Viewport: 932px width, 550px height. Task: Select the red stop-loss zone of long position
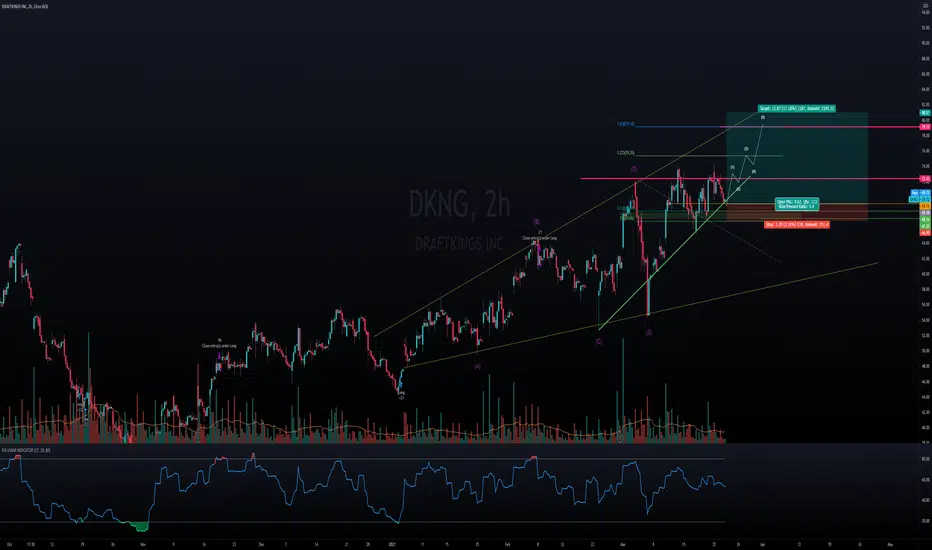[796, 213]
